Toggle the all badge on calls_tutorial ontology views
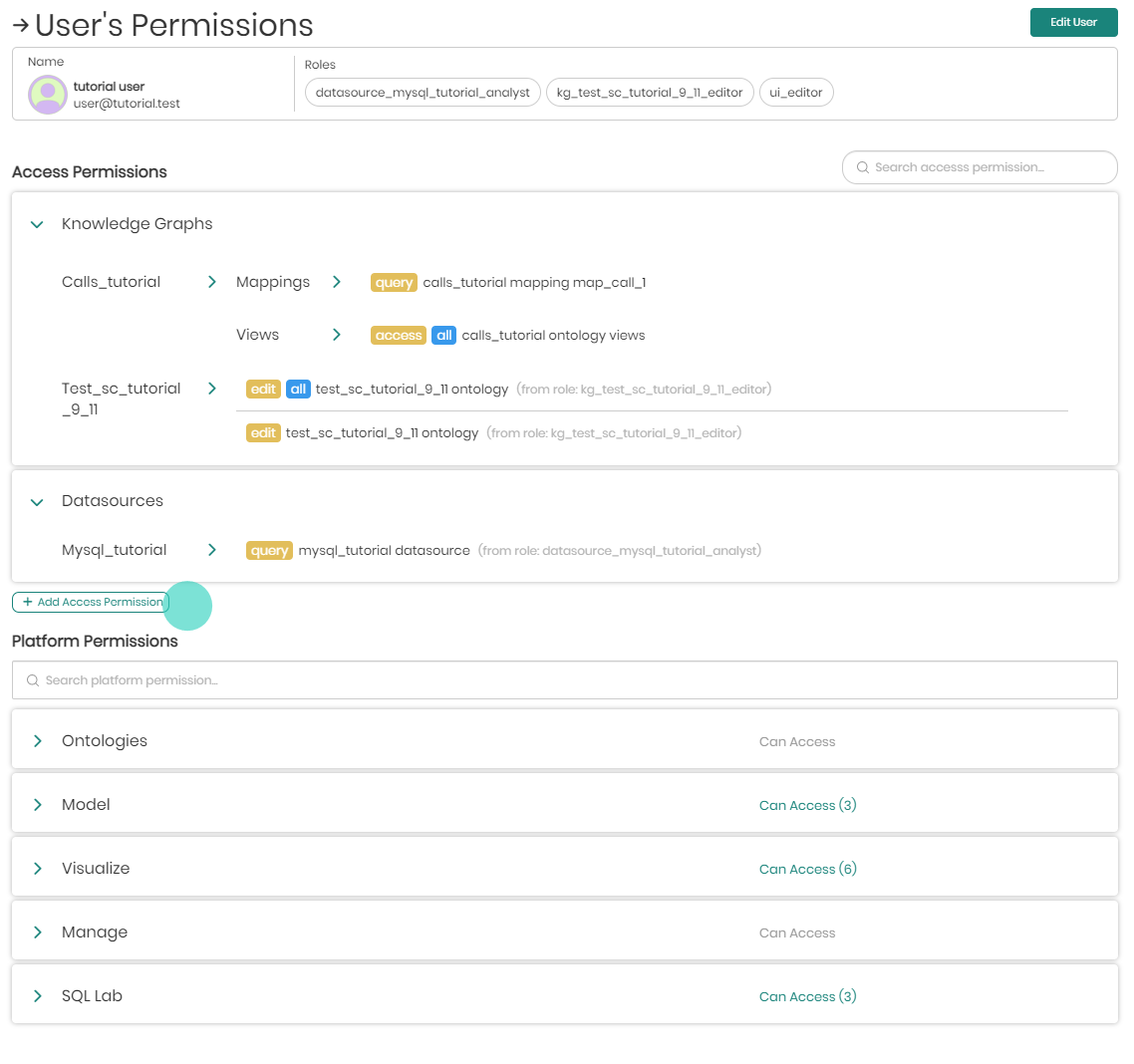 [443, 335]
